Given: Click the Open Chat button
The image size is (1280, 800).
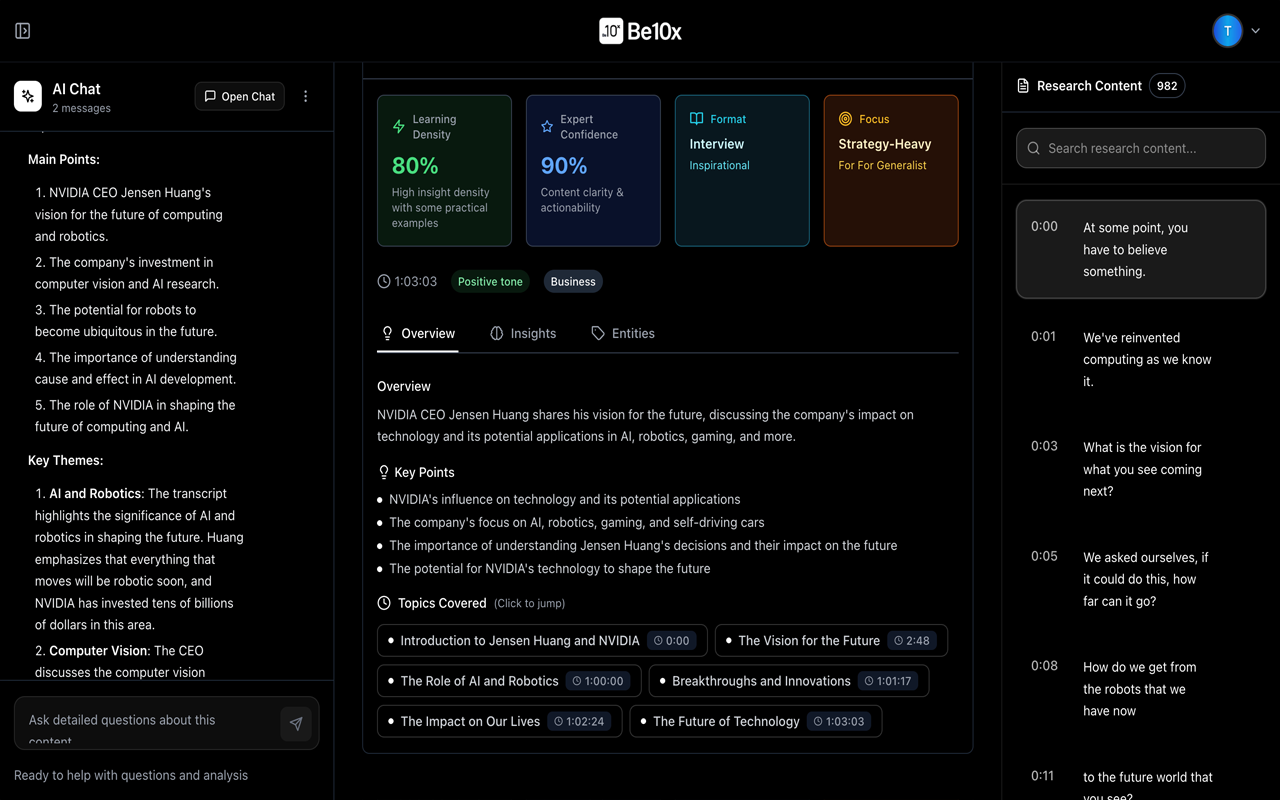Looking at the screenshot, I should [x=240, y=96].
